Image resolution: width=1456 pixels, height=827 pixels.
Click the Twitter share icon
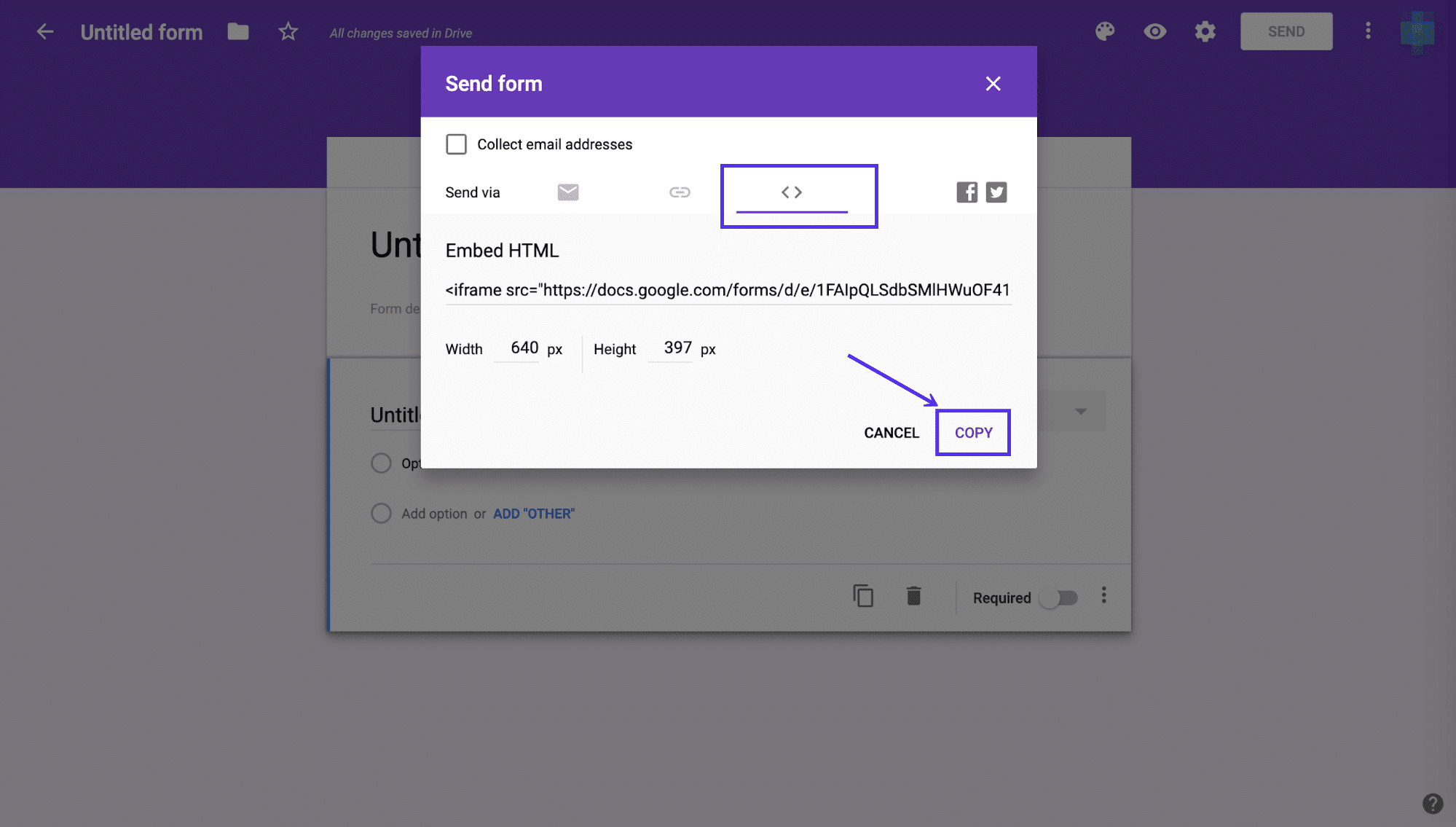996,191
